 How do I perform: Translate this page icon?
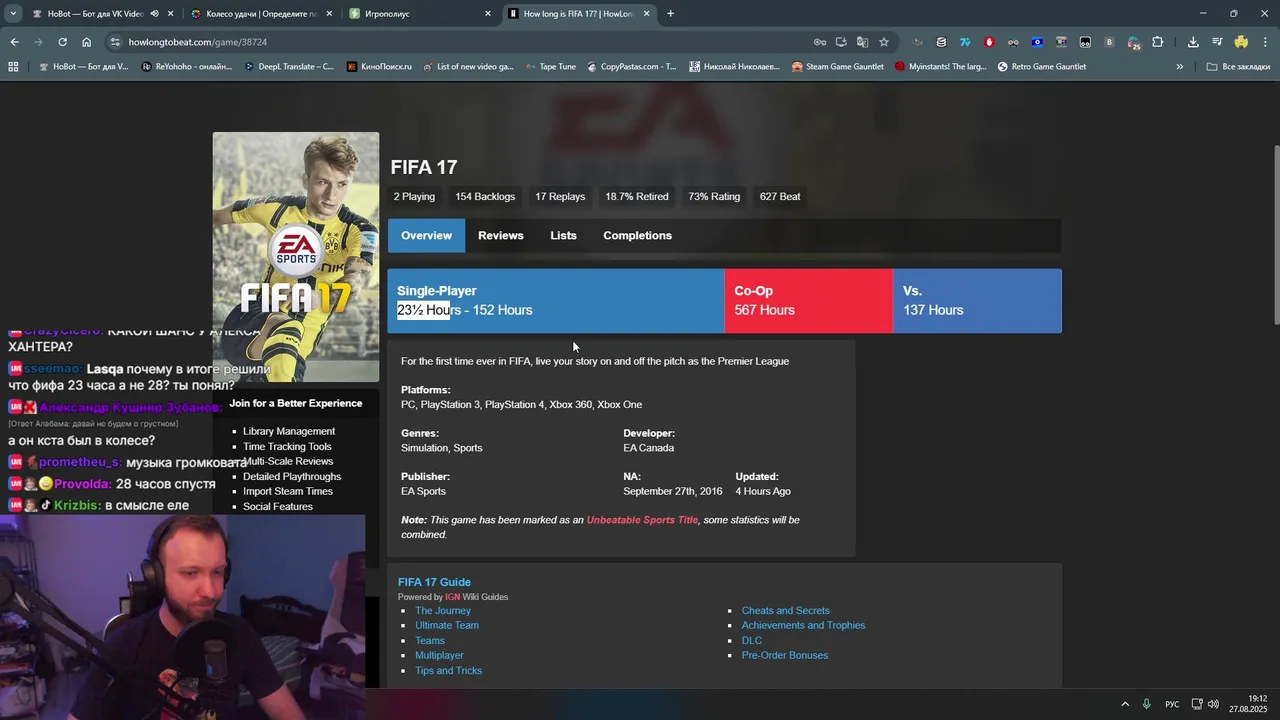[862, 42]
